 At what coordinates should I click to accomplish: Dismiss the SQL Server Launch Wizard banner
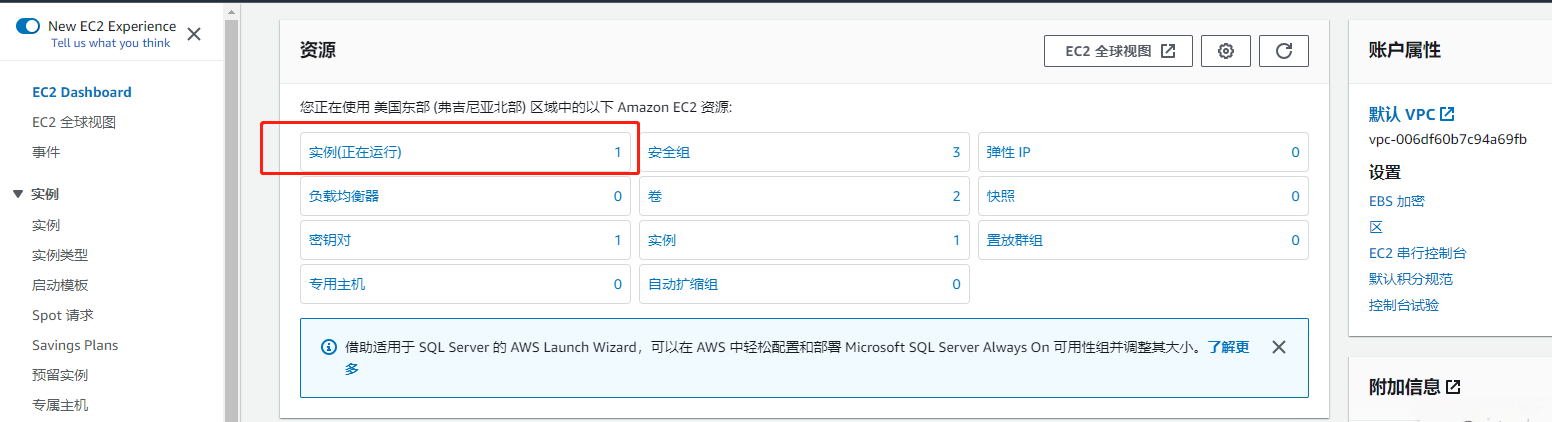pyautogui.click(x=1278, y=347)
